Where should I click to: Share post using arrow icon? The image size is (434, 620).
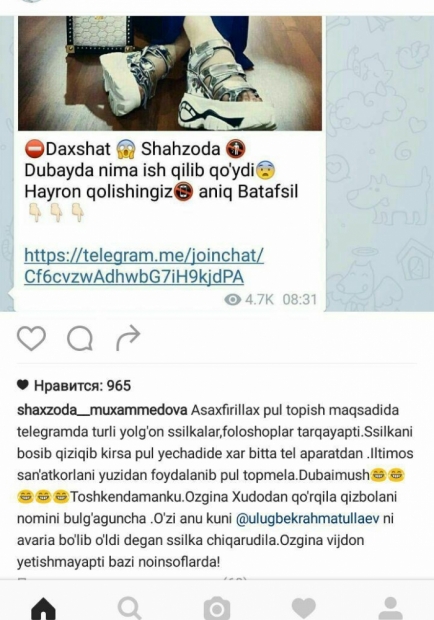pyautogui.click(x=128, y=338)
